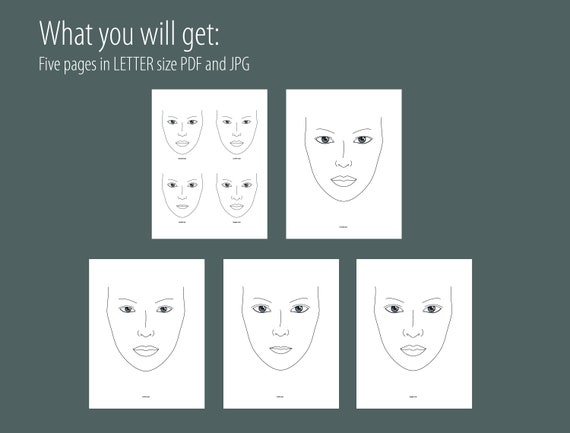Click the "What you will get:" heading
This screenshot has height=433, width=570.
(x=129, y=34)
